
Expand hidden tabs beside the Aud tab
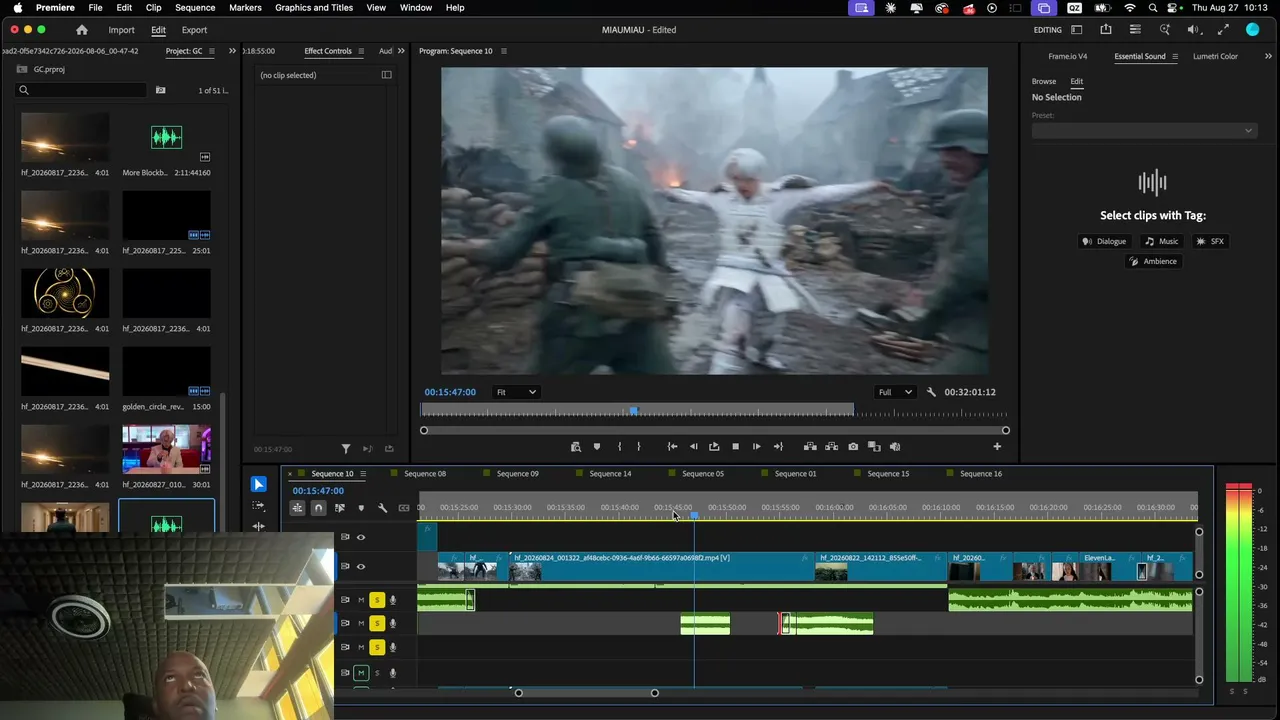tap(401, 51)
